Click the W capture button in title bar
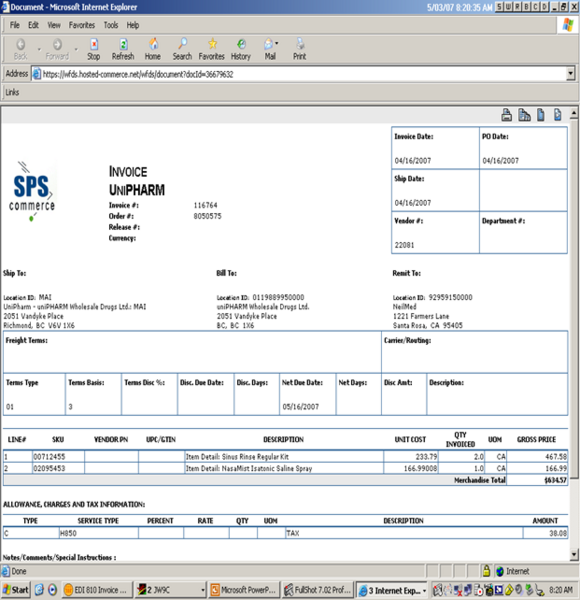This screenshot has width=580, height=600. [508, 7]
